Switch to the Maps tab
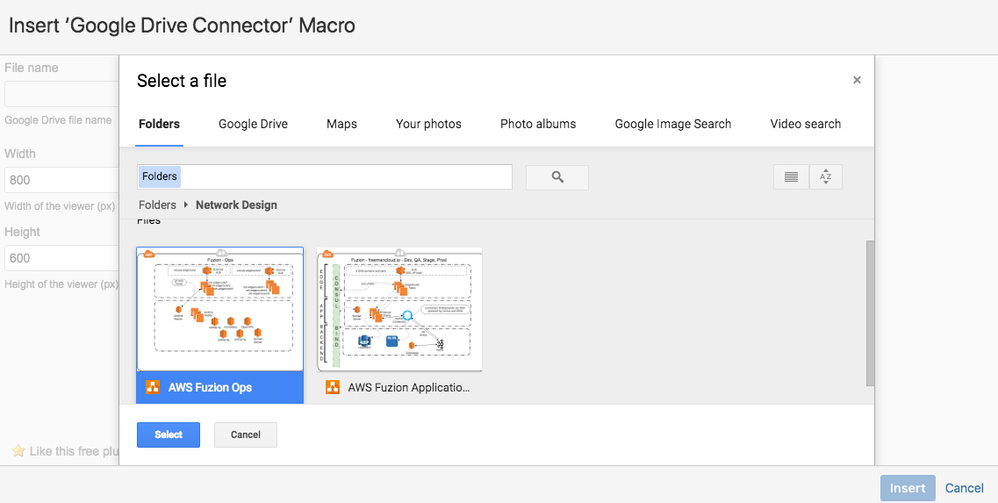Image resolution: width=998 pixels, height=503 pixels. [x=342, y=124]
